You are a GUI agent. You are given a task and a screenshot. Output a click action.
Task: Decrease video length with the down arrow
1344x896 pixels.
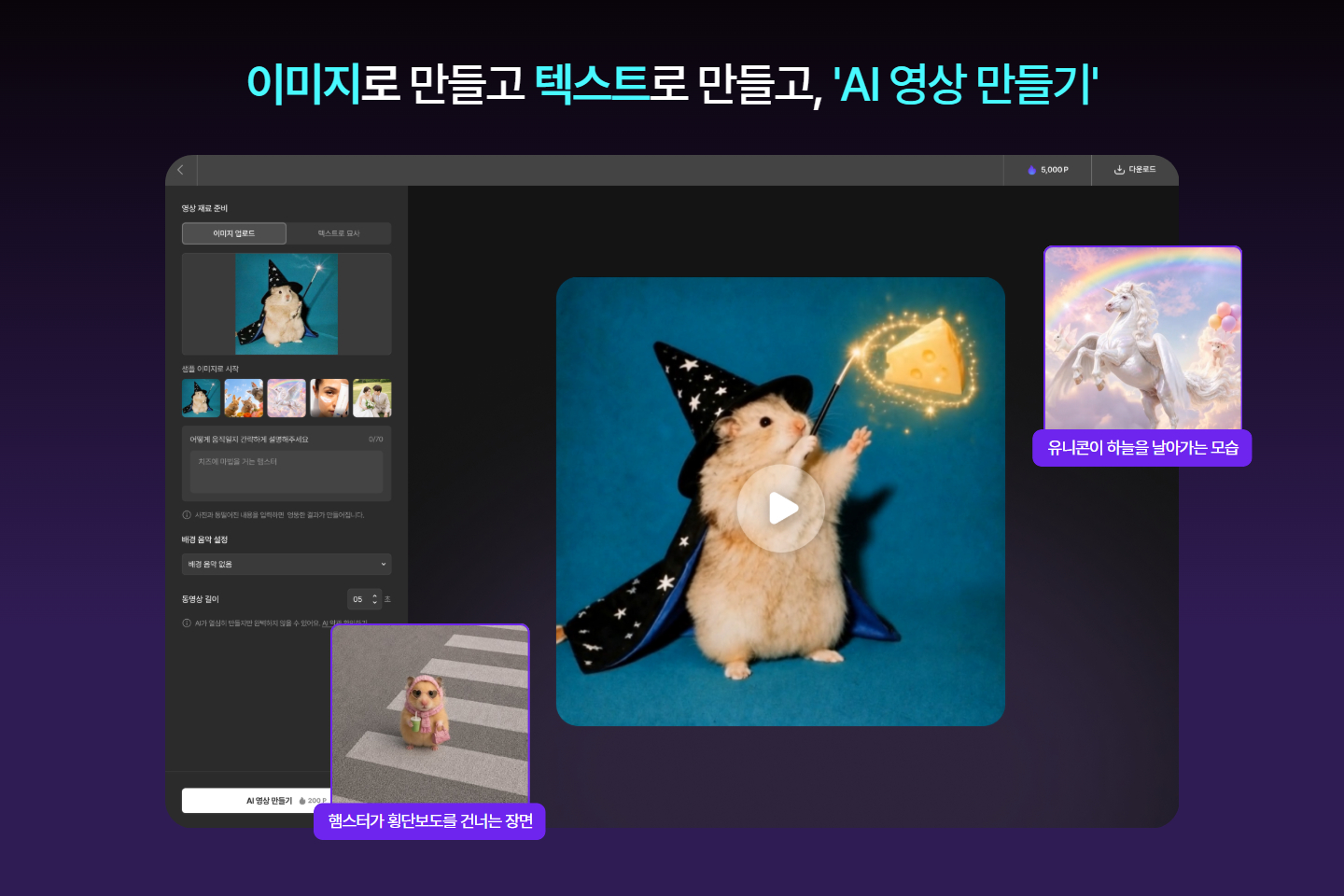click(375, 603)
